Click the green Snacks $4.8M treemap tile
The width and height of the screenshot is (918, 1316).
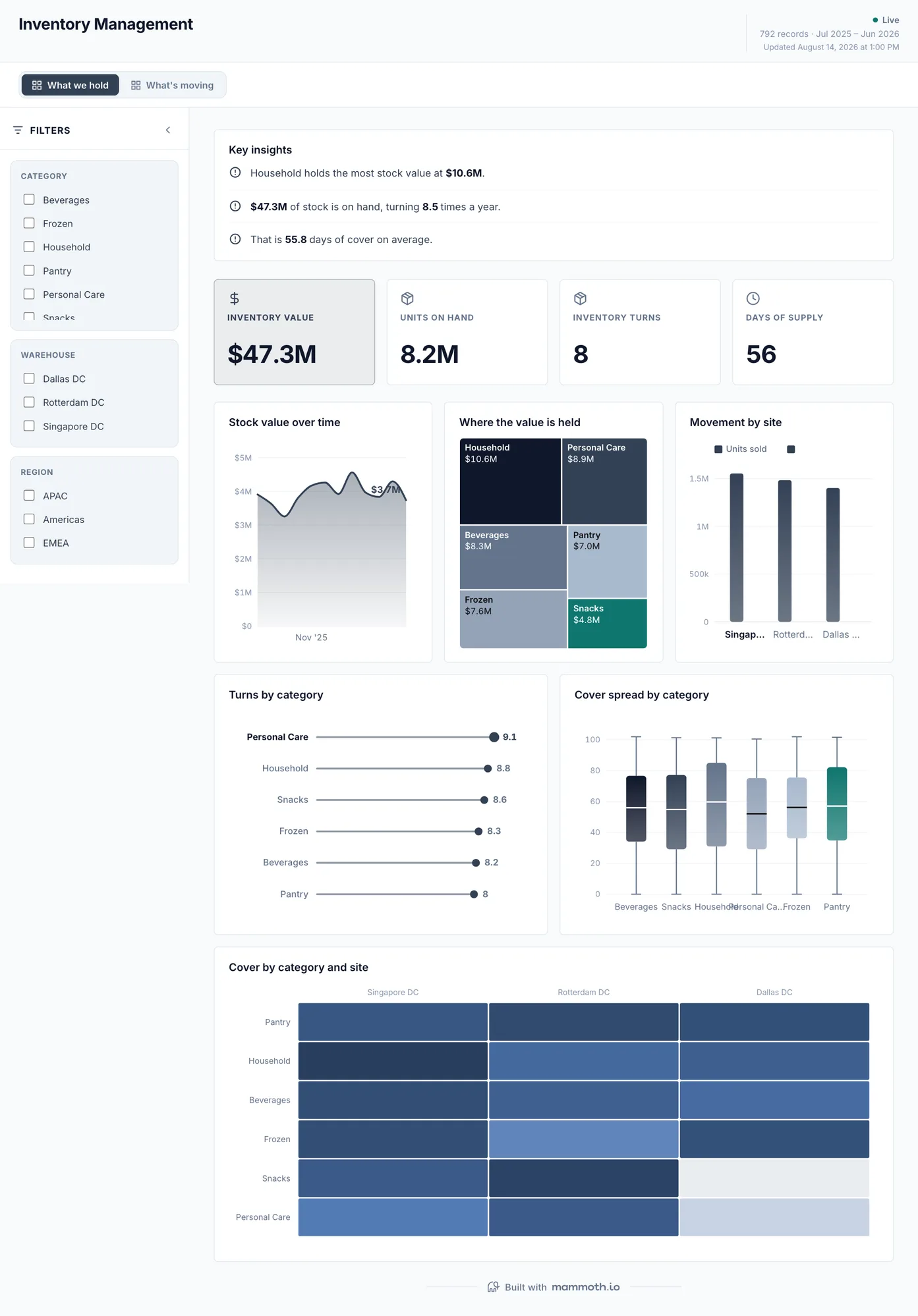tap(608, 624)
